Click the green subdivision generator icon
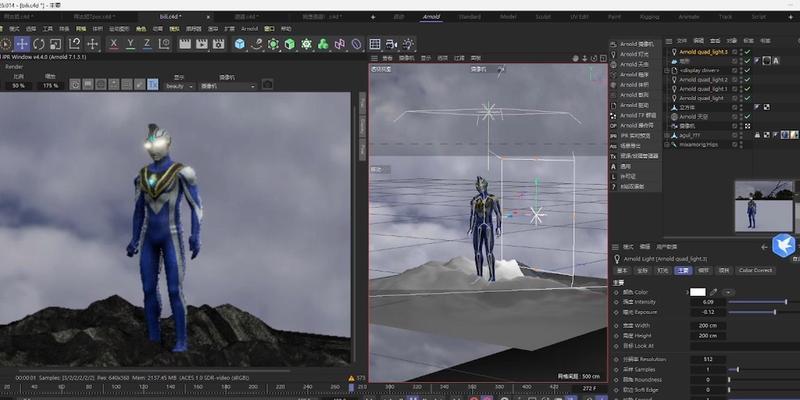 (273, 44)
